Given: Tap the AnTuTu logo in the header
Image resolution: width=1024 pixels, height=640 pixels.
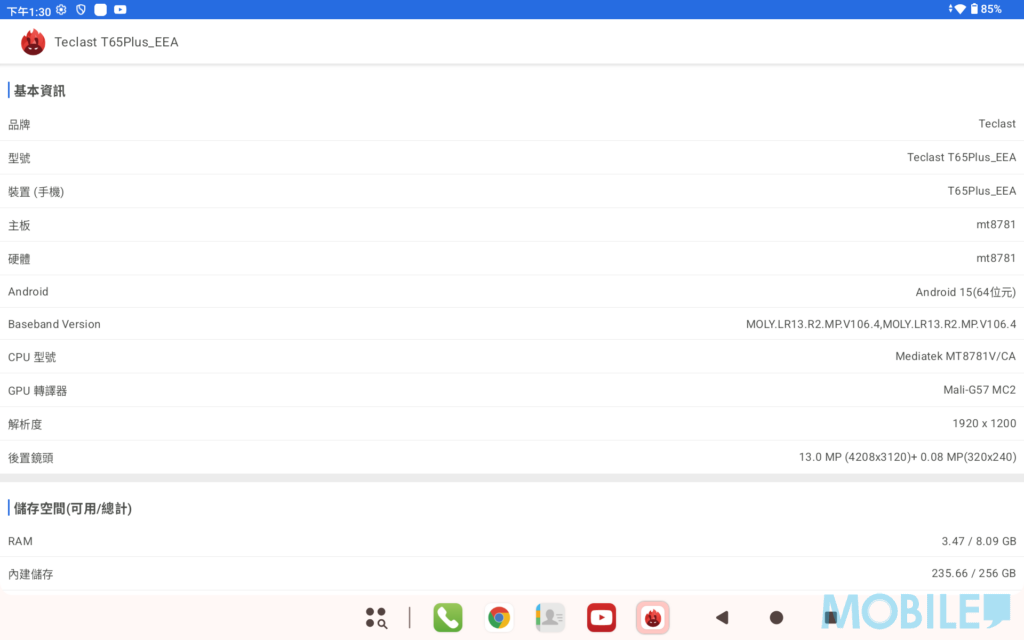Looking at the screenshot, I should 33,42.
